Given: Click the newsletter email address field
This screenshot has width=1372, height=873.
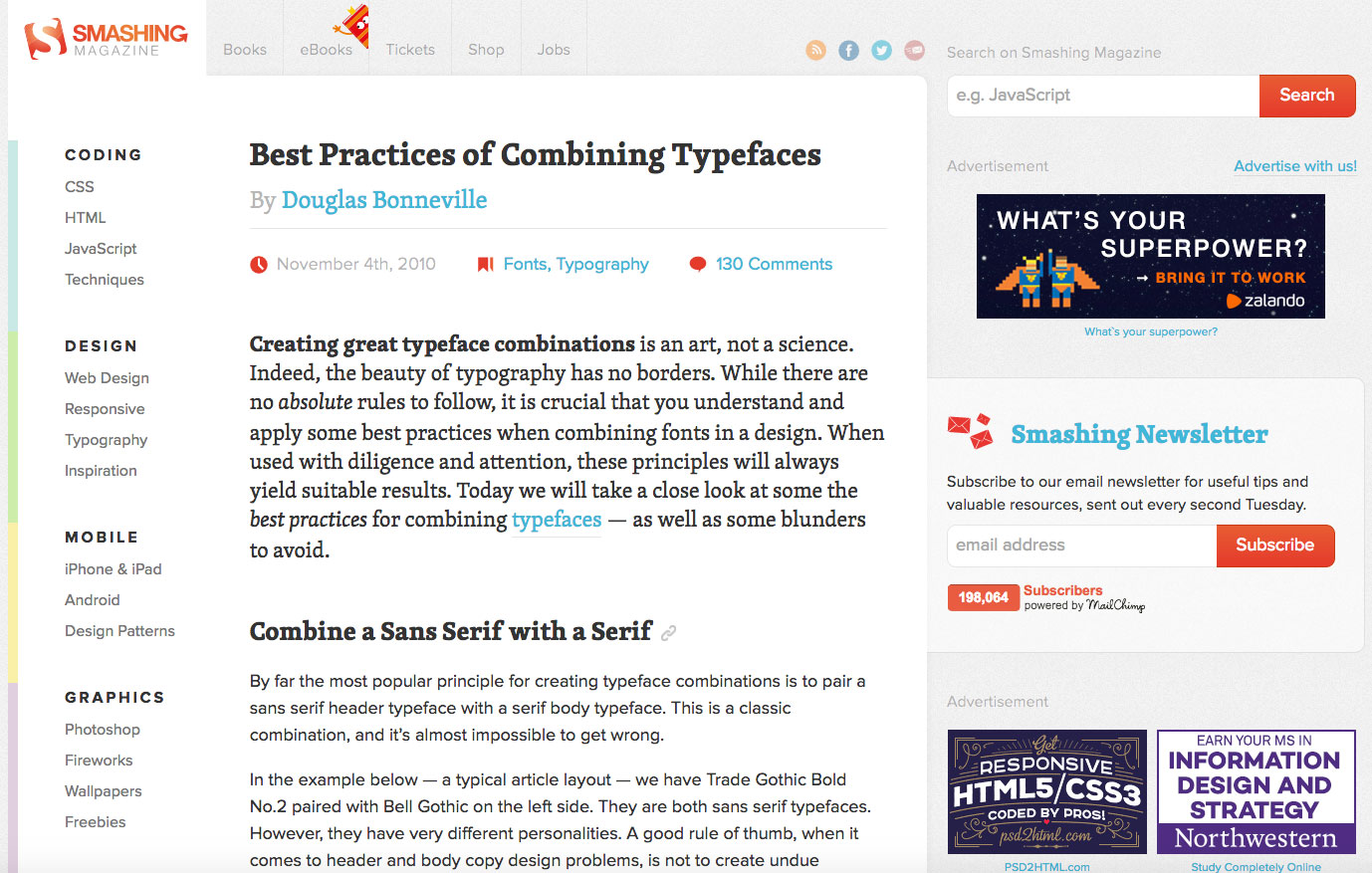Looking at the screenshot, I should [x=1081, y=546].
